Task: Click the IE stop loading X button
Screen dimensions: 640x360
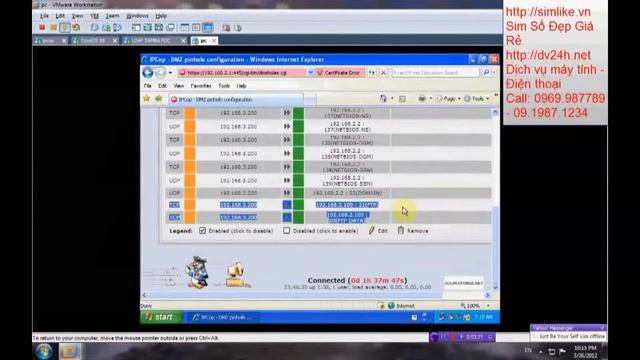Action: [383, 73]
